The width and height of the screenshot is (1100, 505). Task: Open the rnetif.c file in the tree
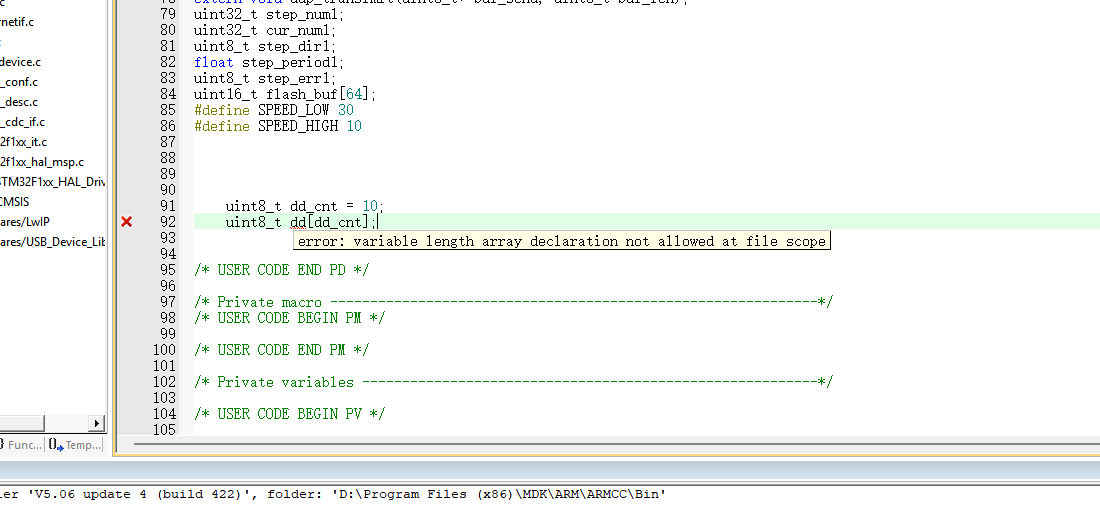(17, 22)
